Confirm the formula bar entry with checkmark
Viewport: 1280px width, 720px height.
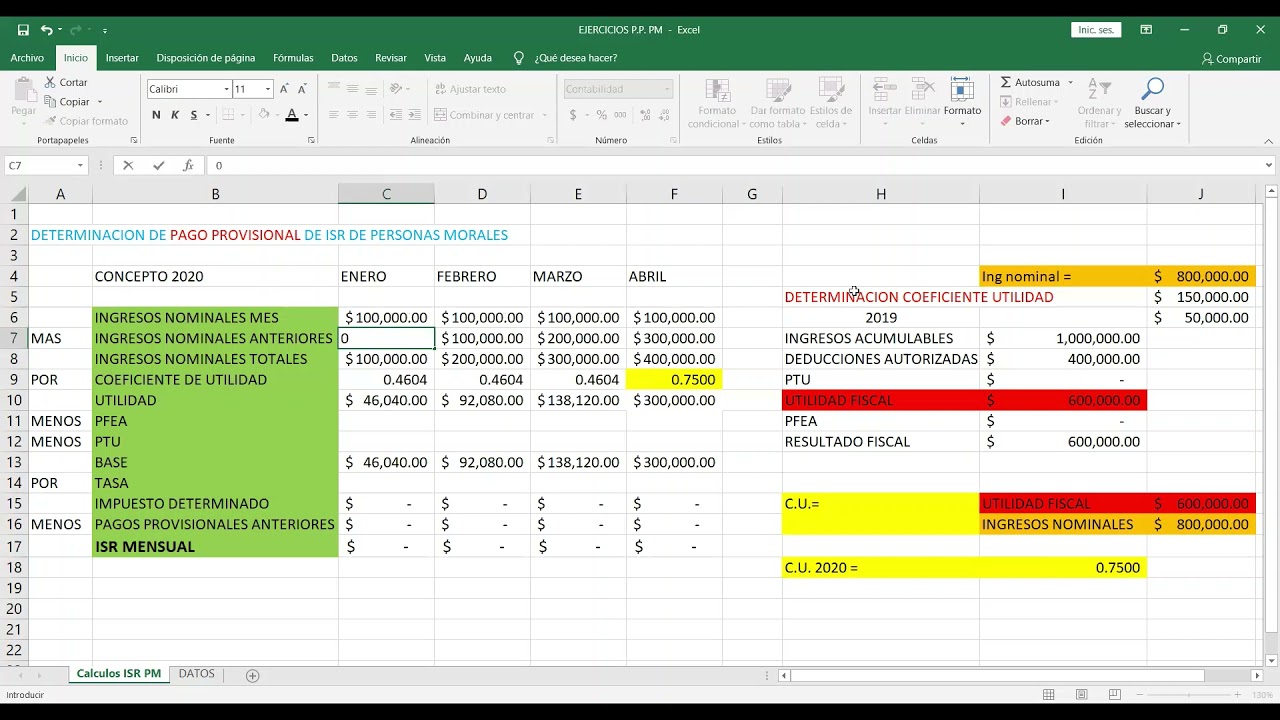[x=158, y=165]
